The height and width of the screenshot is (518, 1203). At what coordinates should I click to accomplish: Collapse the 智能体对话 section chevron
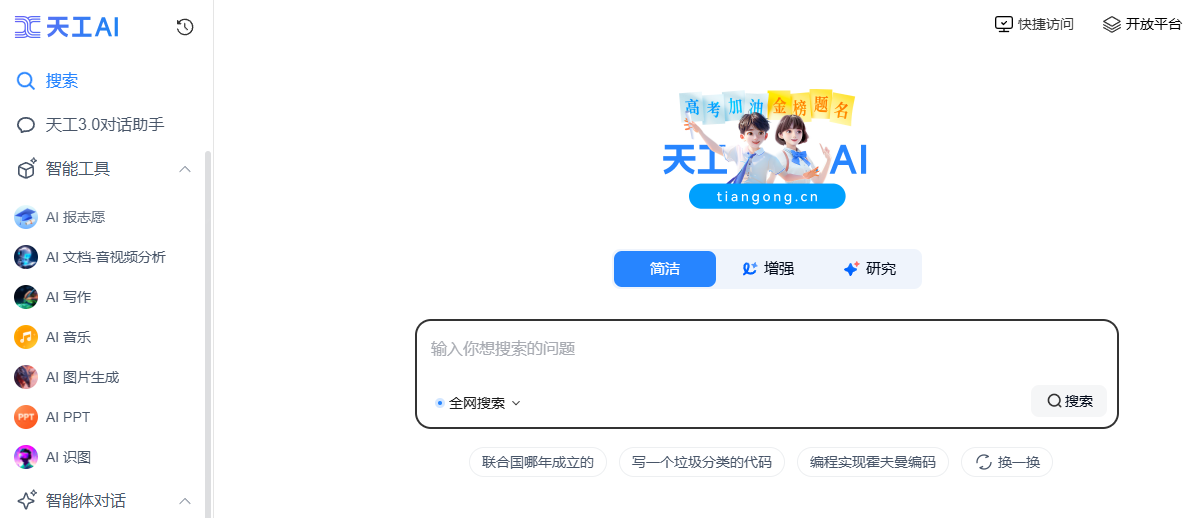pos(185,500)
